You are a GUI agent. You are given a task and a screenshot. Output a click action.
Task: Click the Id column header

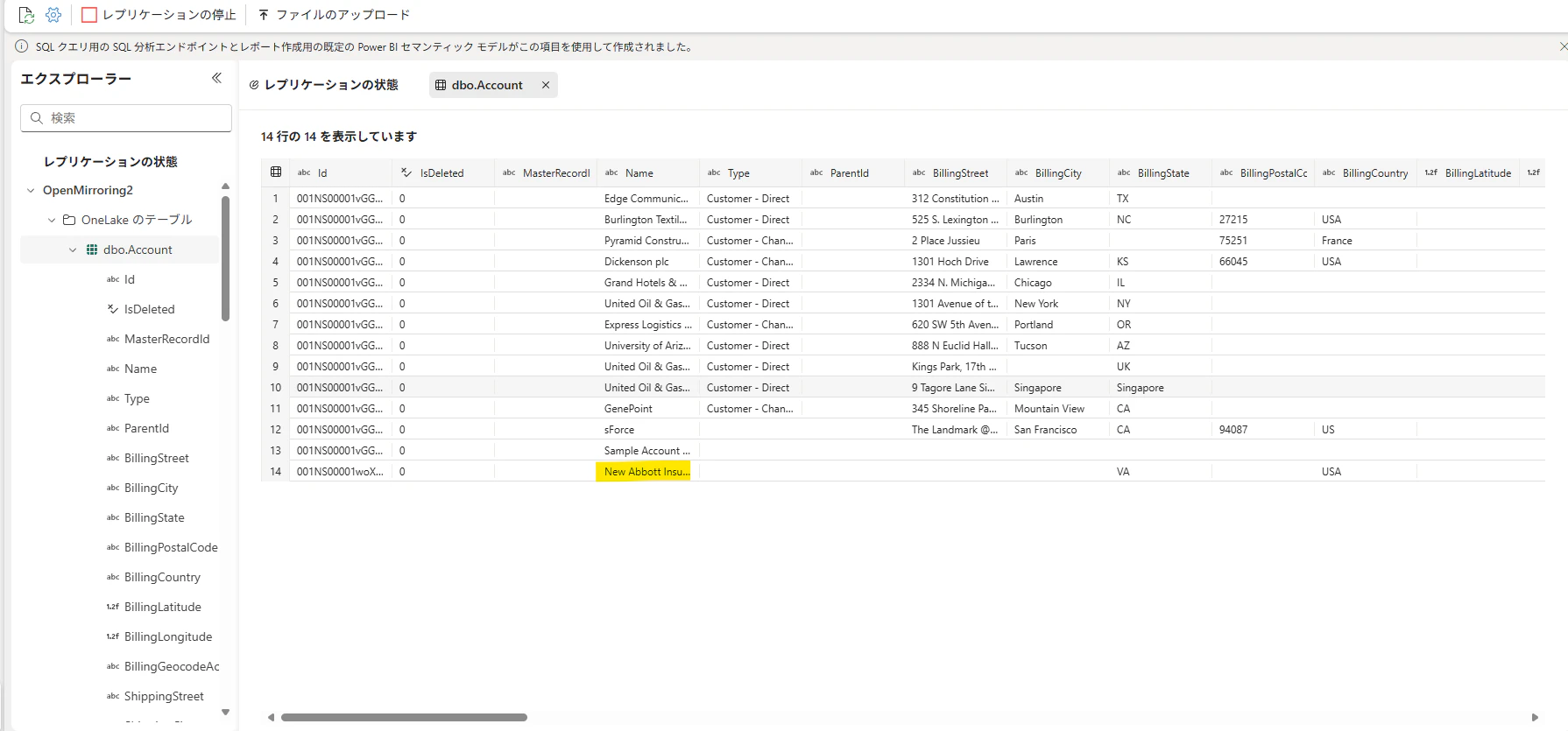(341, 172)
